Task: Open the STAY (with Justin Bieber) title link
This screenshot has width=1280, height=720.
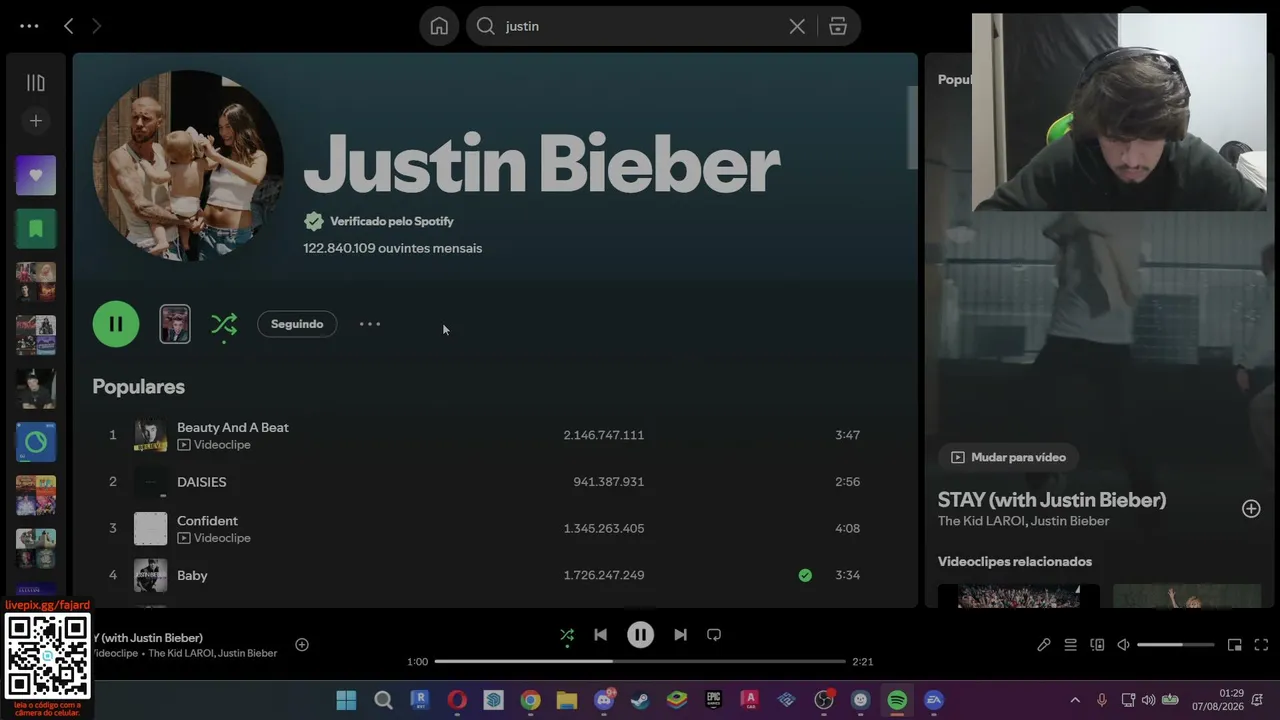Action: (1052, 500)
